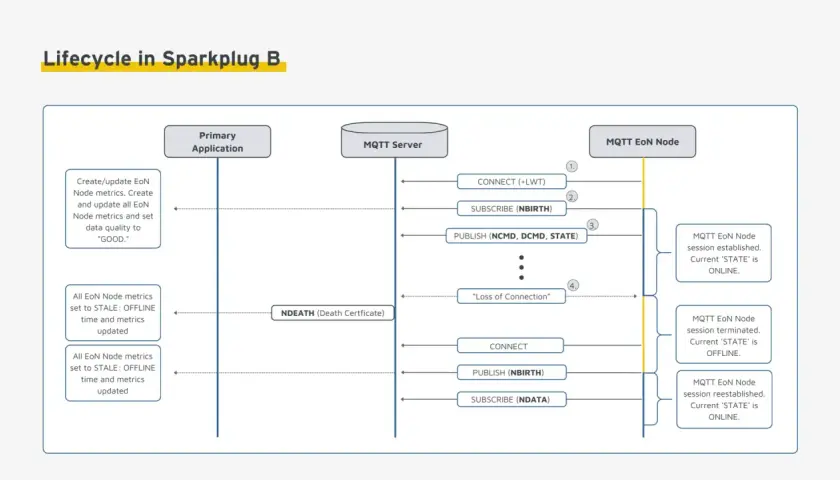Click the 'Lifecycle in Sparkplug B' title

pos(162,58)
